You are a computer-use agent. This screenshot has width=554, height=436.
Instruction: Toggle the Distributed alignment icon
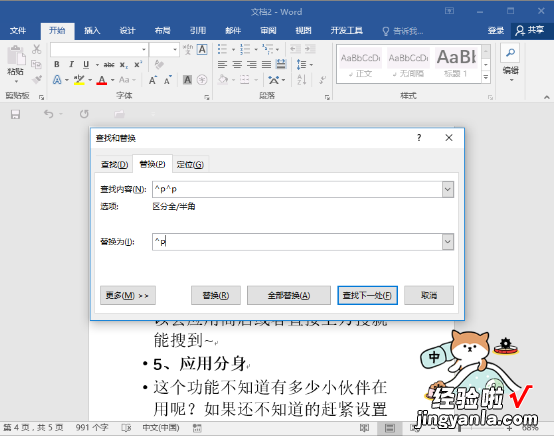pos(281,64)
